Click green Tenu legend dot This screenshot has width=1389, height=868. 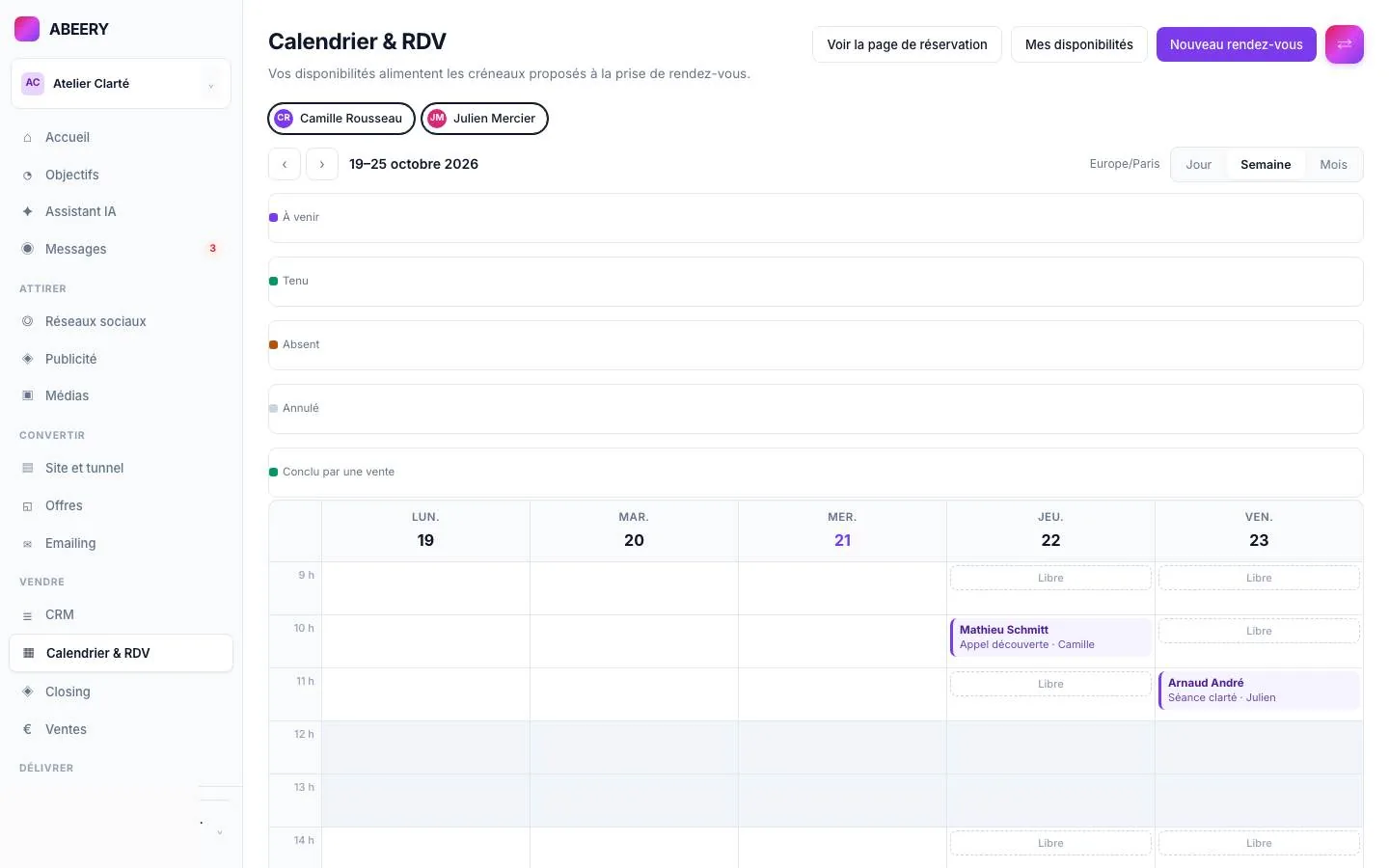tap(273, 282)
